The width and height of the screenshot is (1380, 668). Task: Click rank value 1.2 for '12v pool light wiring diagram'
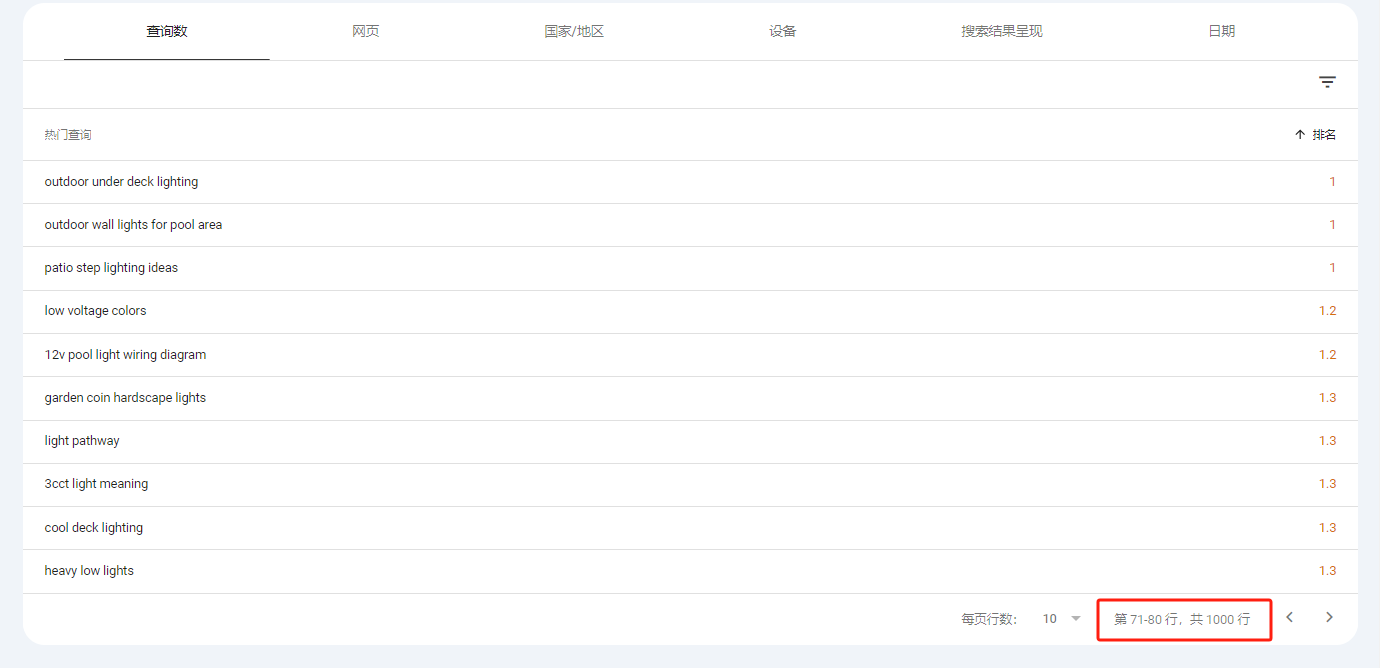[x=1327, y=355]
